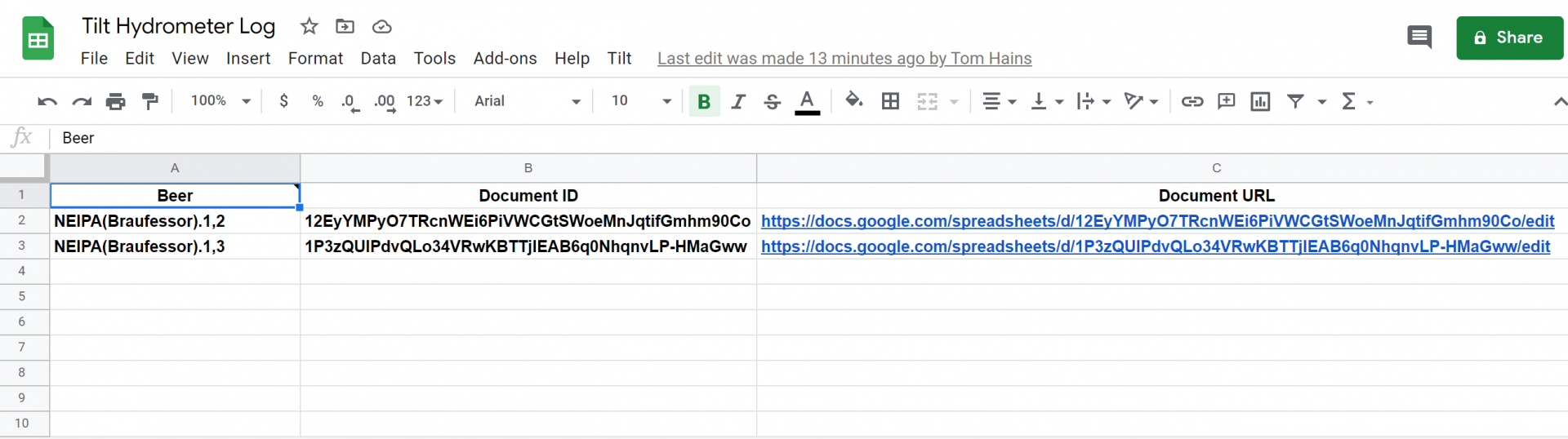Click the Google Sheets home icon
The height and width of the screenshot is (439, 1568).
point(38,38)
